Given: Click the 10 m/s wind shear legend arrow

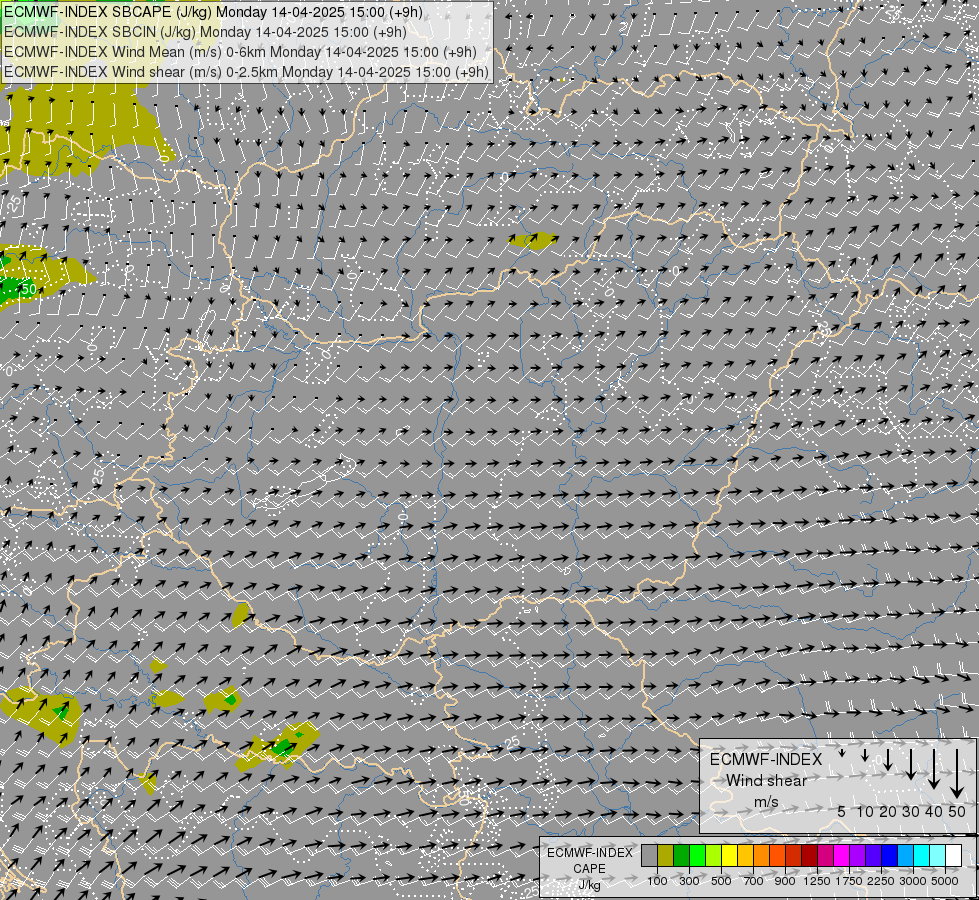Looking at the screenshot, I should [x=865, y=755].
